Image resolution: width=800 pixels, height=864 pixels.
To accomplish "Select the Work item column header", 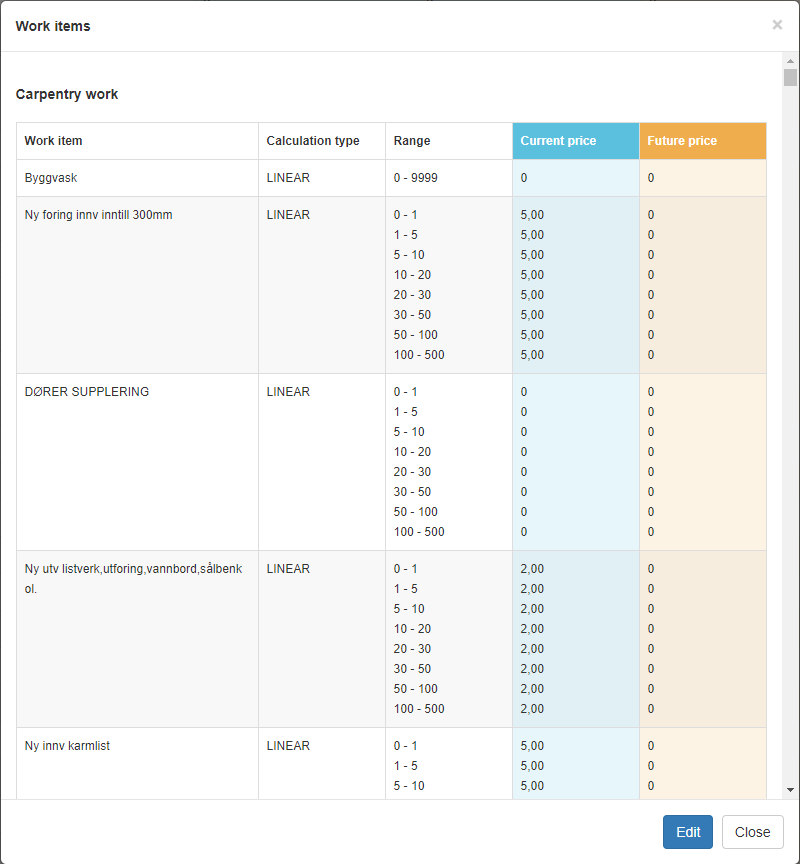I will (x=53, y=141).
